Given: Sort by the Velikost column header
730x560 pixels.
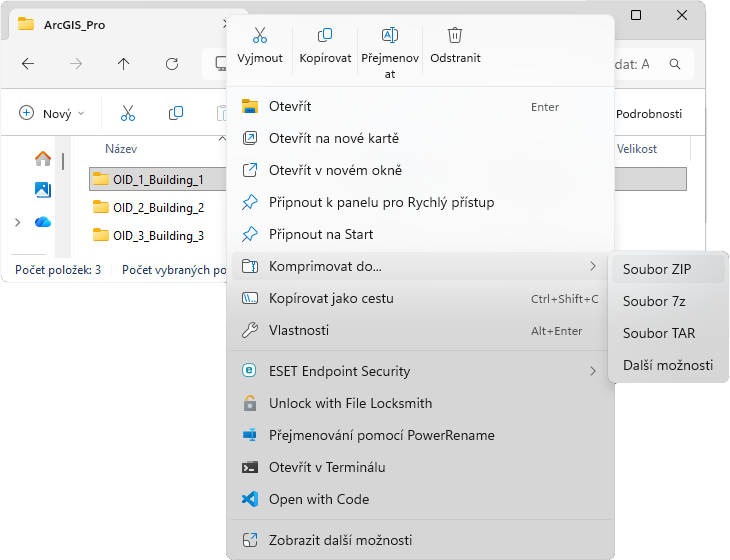Looking at the screenshot, I should pyautogui.click(x=637, y=149).
